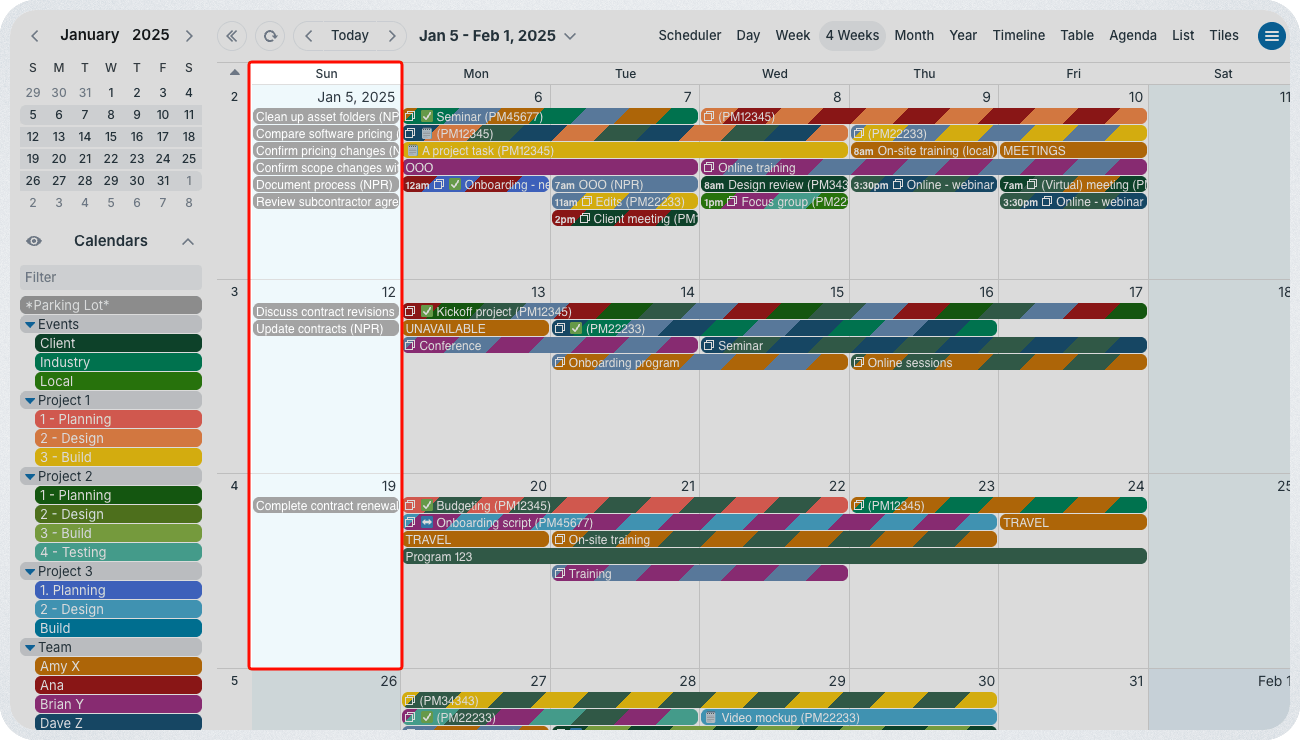Image resolution: width=1300 pixels, height=740 pixels.
Task: Go to previous period in toolbar
Action: click(309, 36)
